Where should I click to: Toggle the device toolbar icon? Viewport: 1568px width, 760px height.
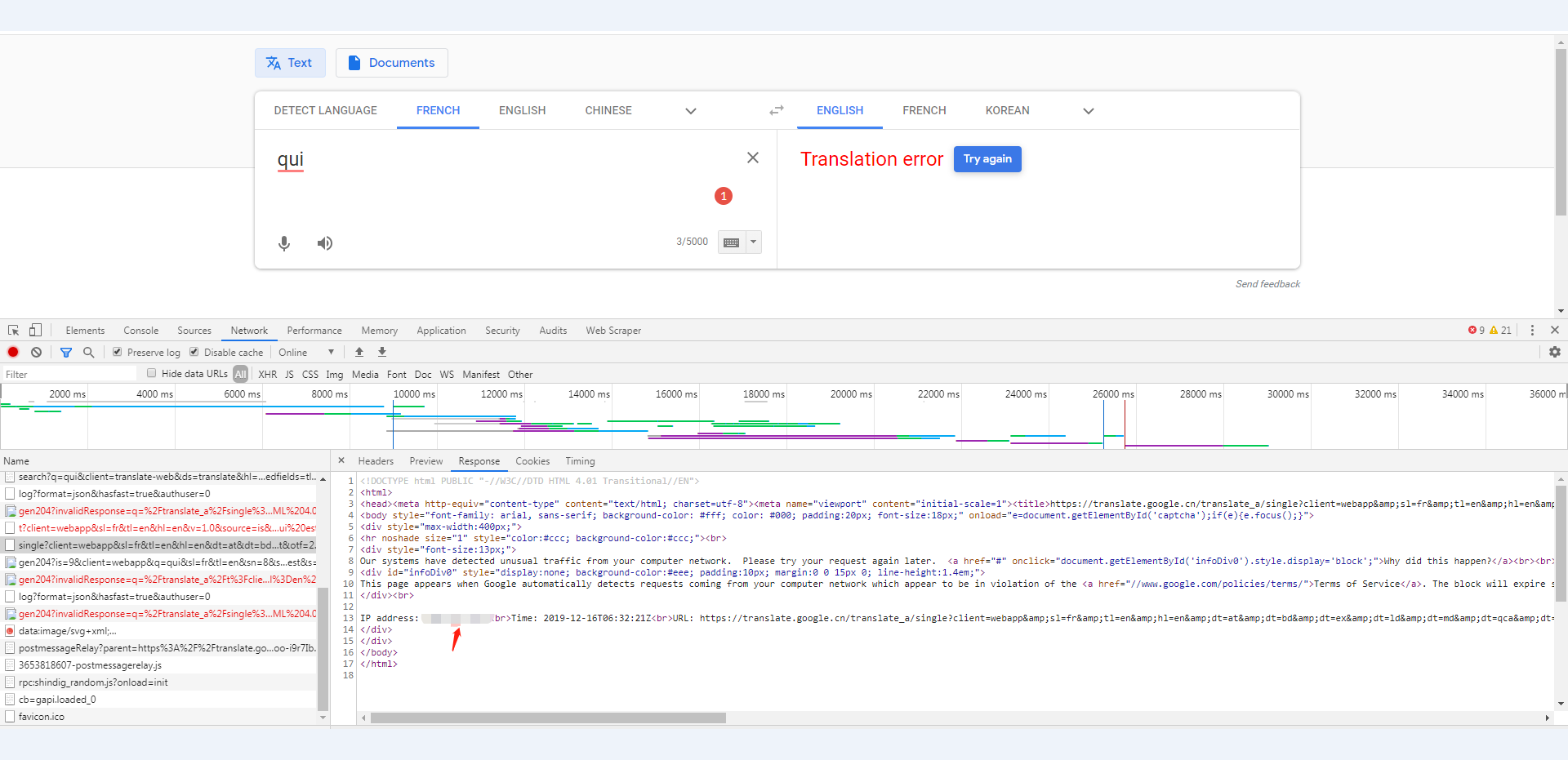pos(35,331)
